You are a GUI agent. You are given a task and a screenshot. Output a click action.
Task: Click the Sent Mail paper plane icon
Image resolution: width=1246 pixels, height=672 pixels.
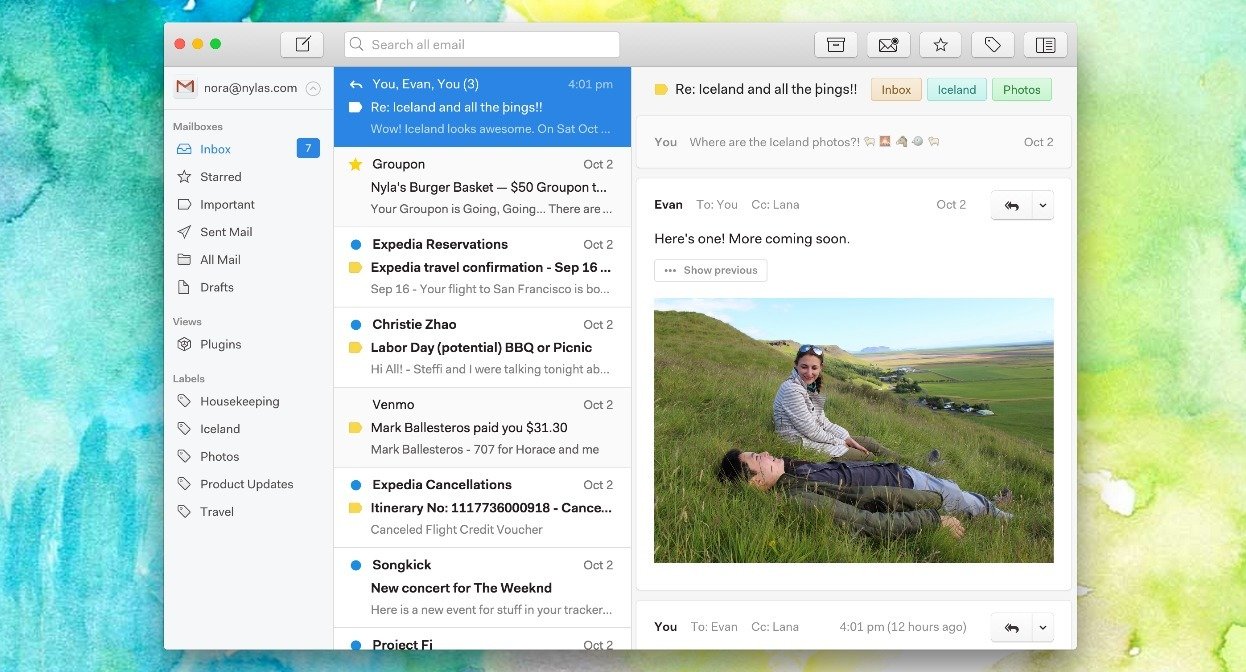[x=184, y=232]
